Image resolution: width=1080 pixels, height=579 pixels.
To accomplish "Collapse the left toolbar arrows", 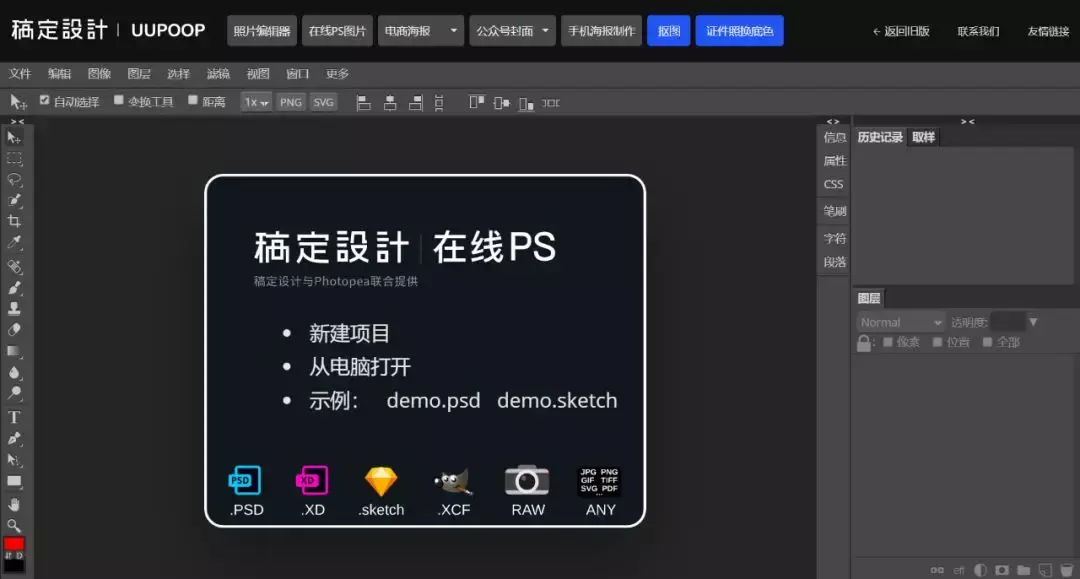I will tap(18, 122).
